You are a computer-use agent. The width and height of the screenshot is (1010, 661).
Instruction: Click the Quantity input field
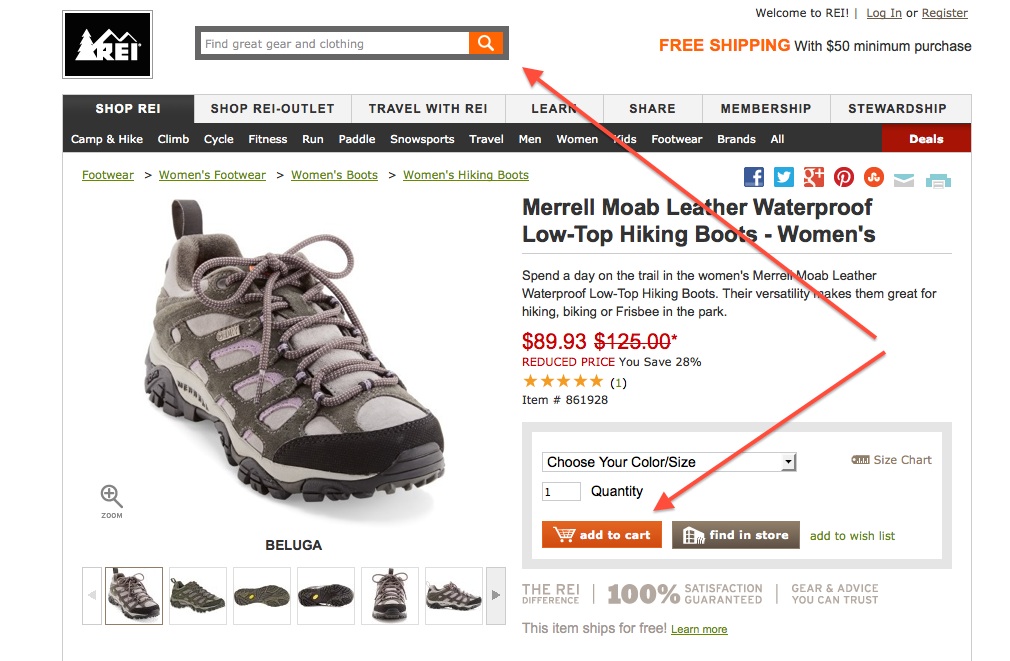point(561,491)
